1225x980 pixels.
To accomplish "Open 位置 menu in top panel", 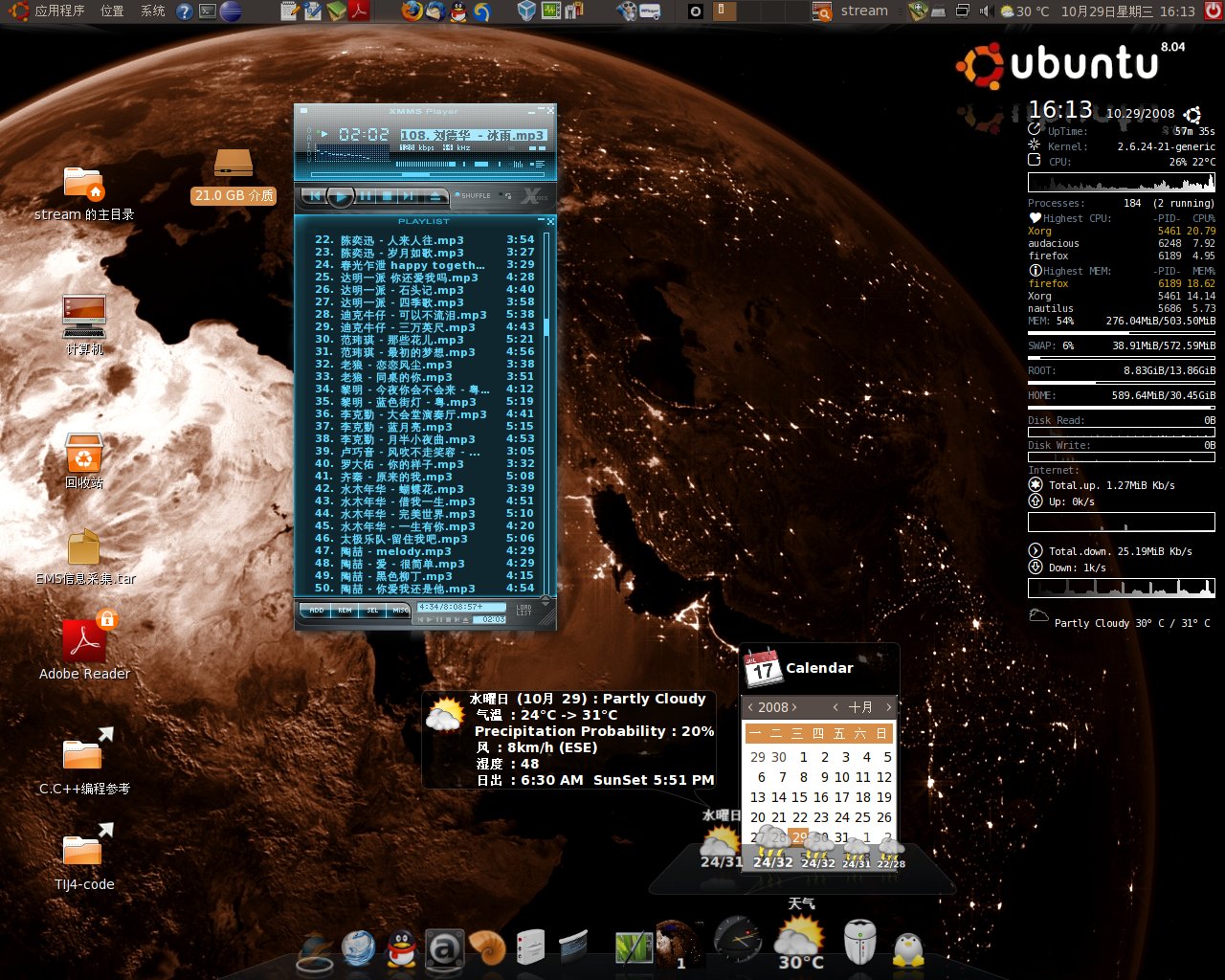I will pos(112,11).
